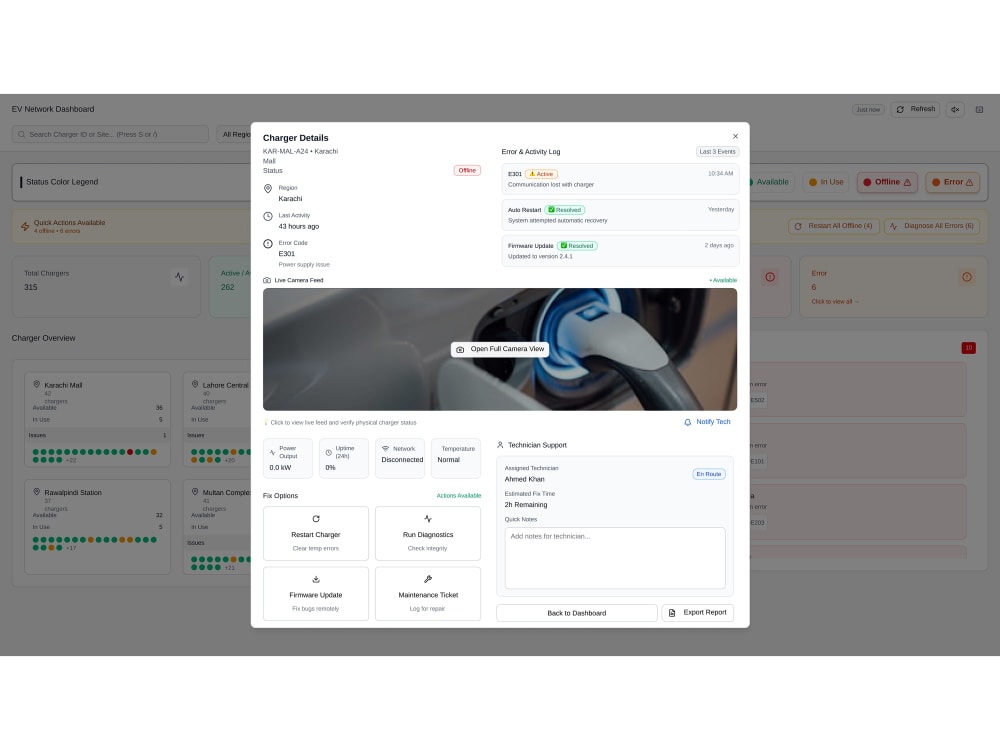Open the Rawalpindi Station site card
Image resolution: width=1000 pixels, height=750 pixels.
[98, 527]
